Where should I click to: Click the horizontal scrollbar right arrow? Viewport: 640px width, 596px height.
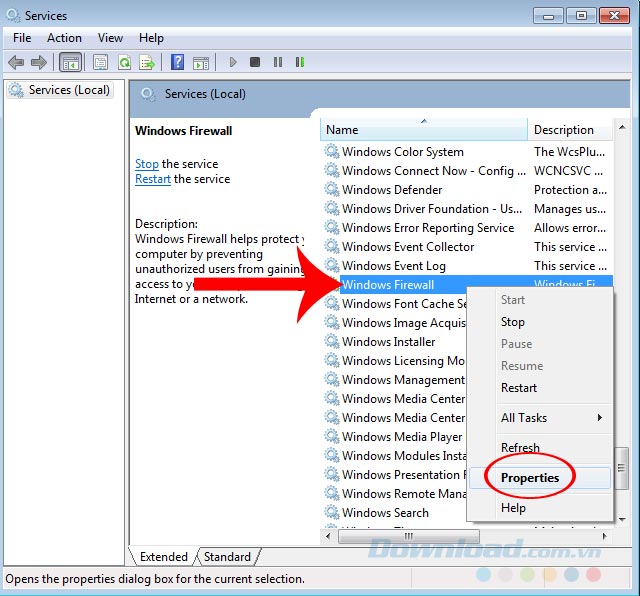pos(605,536)
